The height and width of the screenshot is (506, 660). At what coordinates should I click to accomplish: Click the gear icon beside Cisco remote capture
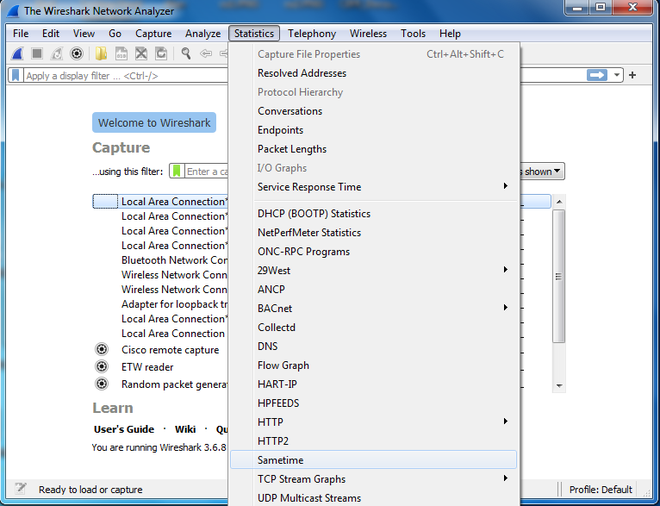101,349
